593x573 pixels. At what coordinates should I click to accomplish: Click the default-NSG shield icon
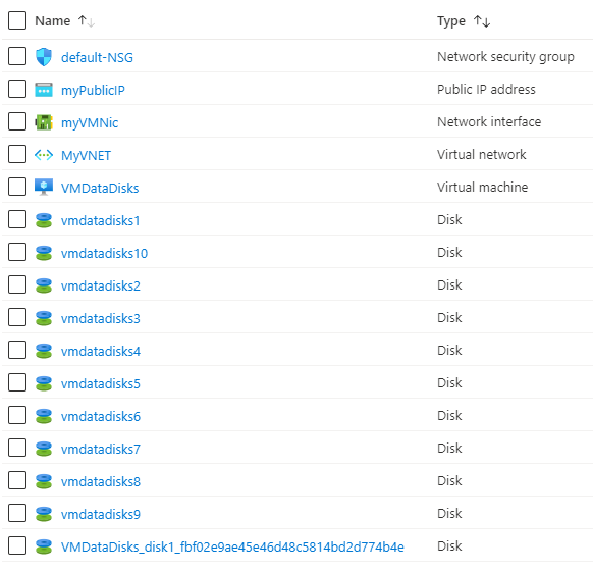[x=44, y=57]
